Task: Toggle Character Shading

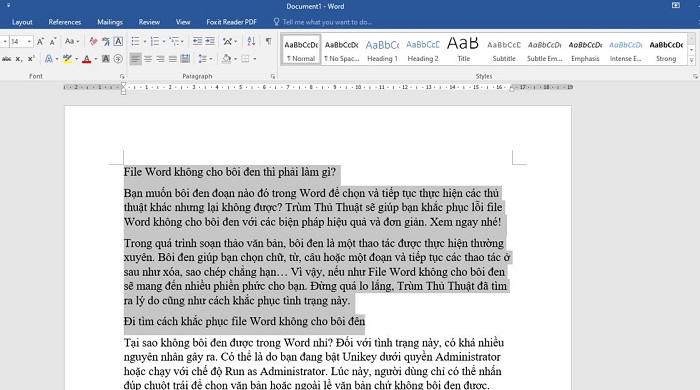Action: tap(106, 58)
